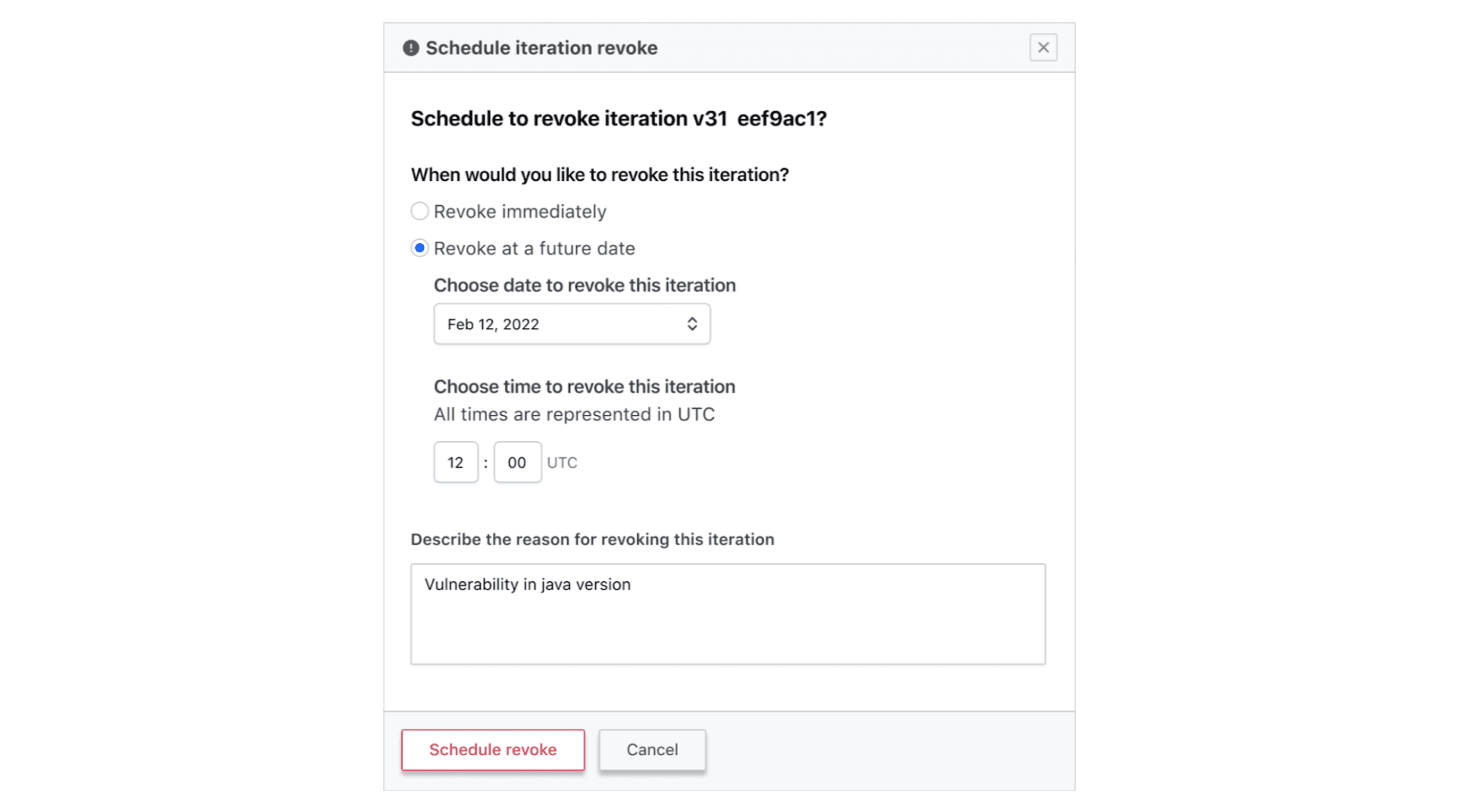The width and height of the screenshot is (1458, 812).
Task: Click the Schedule iteration revoke header title
Action: (x=541, y=48)
